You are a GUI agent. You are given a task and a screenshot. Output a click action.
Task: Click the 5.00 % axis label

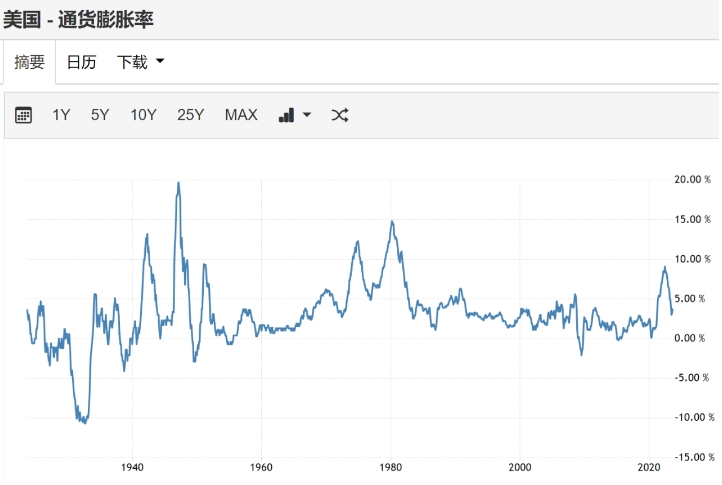[689, 298]
